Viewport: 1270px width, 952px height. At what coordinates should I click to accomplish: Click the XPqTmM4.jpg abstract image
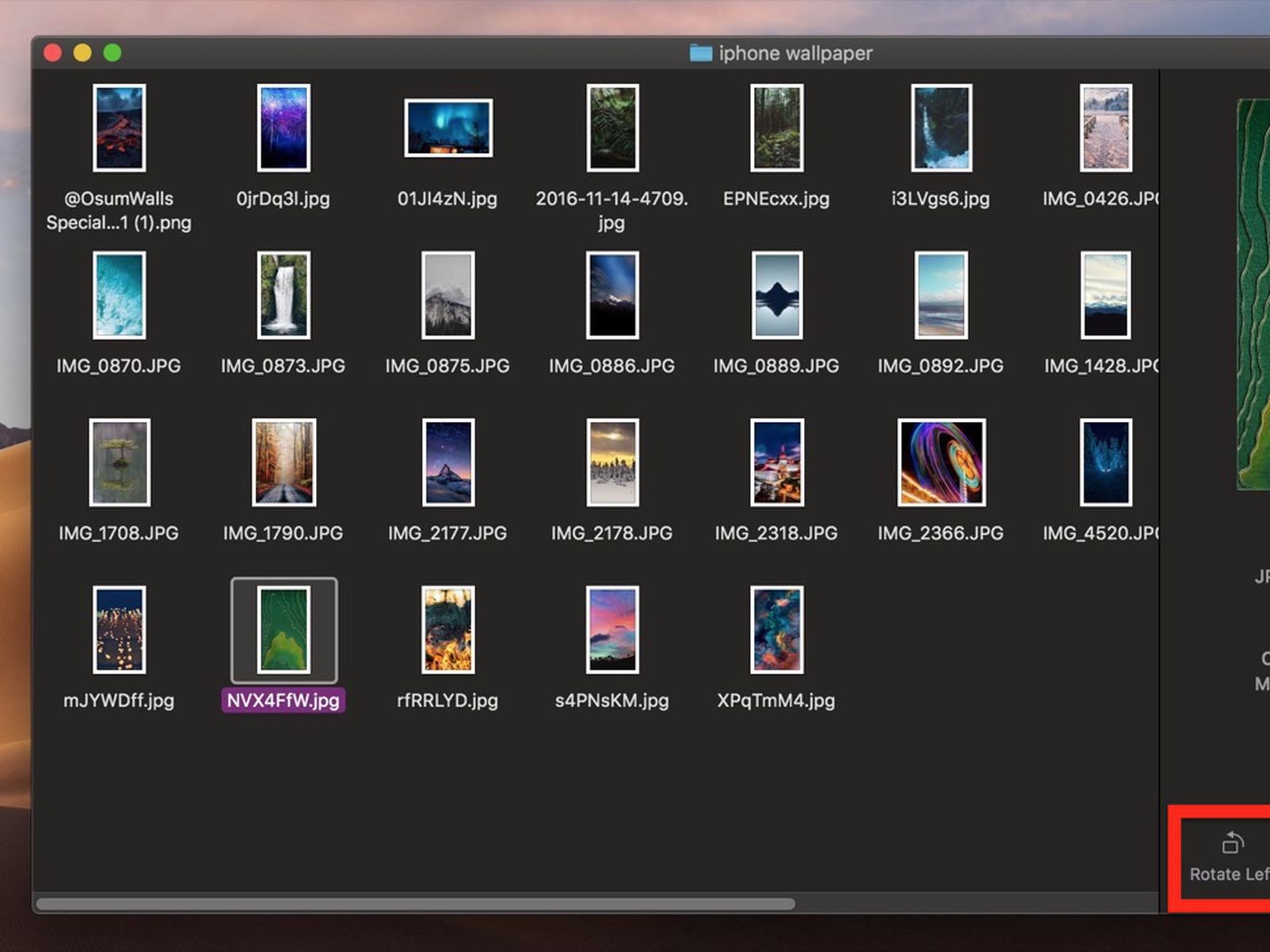click(776, 630)
